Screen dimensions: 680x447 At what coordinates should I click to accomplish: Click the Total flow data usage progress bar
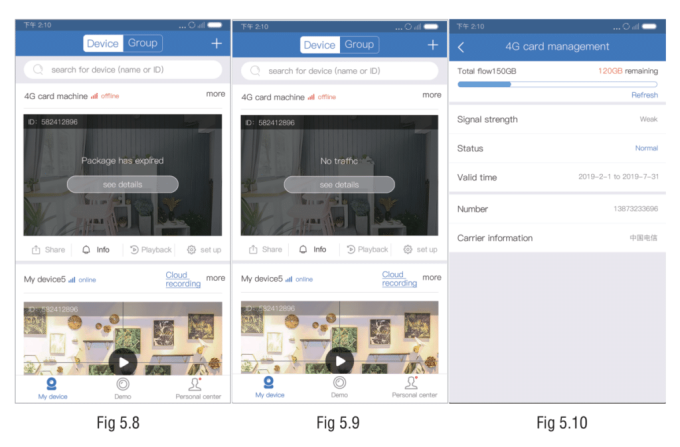(x=557, y=84)
